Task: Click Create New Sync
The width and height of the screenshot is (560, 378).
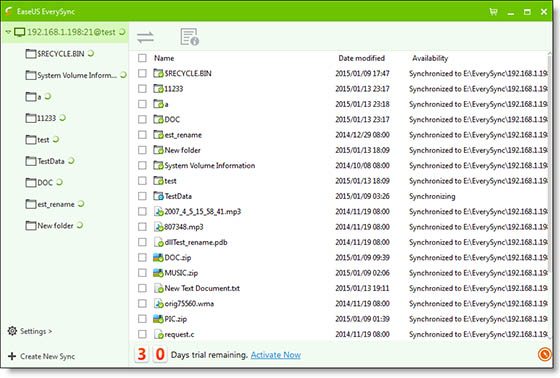Action: coord(48,356)
